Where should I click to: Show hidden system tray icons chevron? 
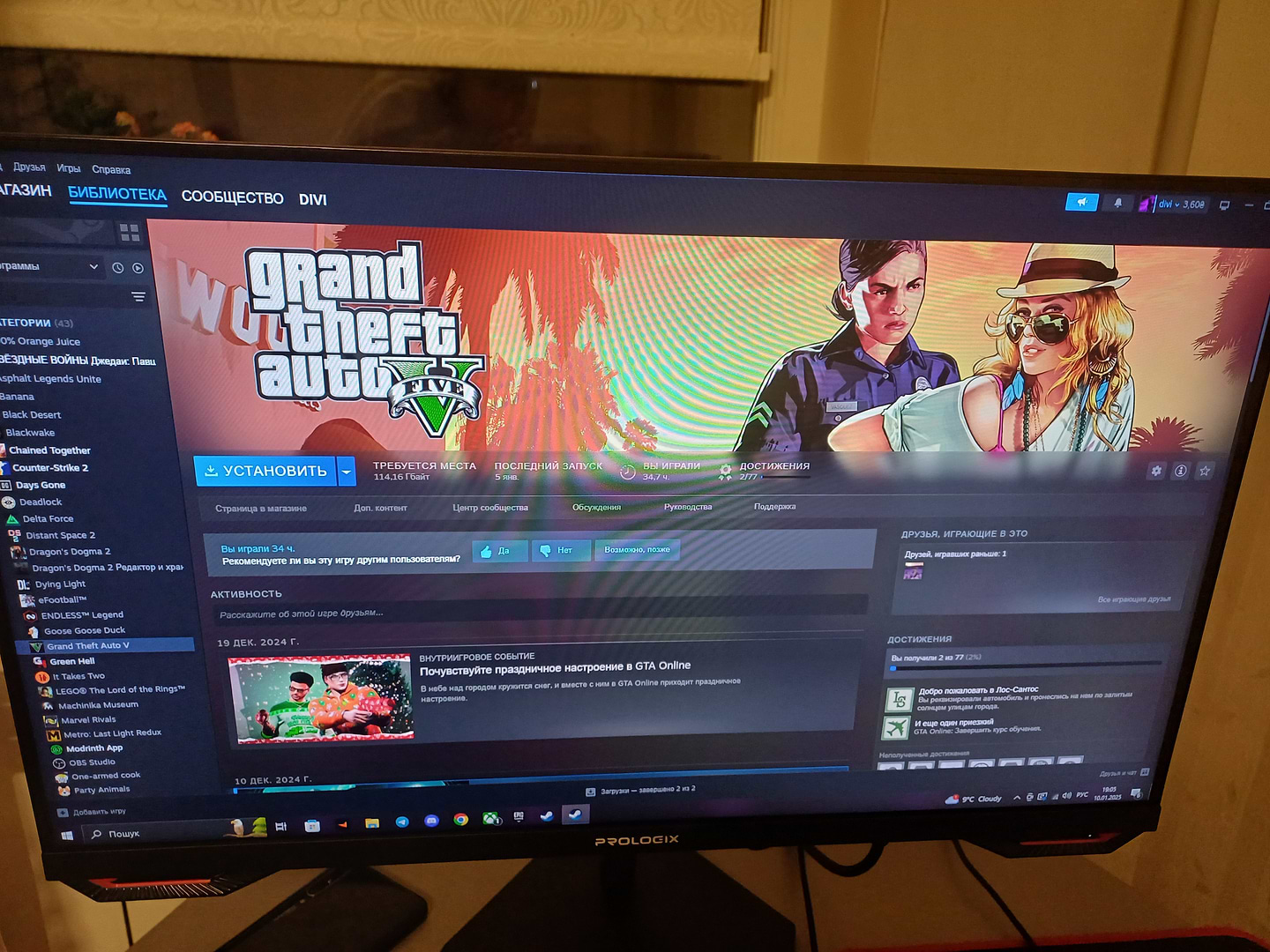pos(1017,798)
